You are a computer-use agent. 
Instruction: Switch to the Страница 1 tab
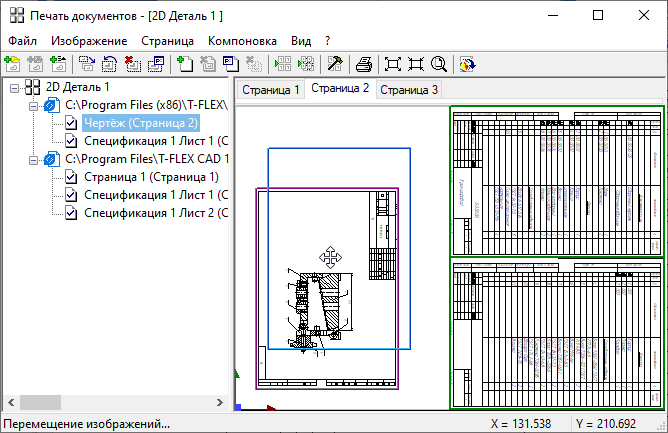tap(270, 90)
